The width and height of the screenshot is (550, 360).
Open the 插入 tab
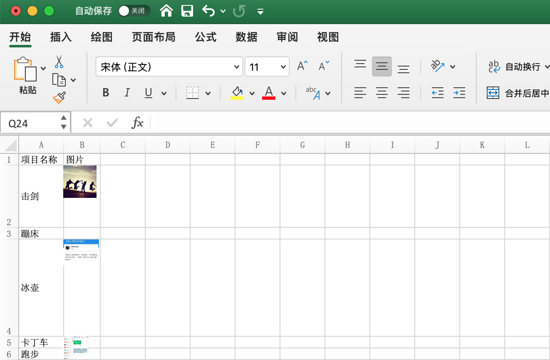pos(61,37)
